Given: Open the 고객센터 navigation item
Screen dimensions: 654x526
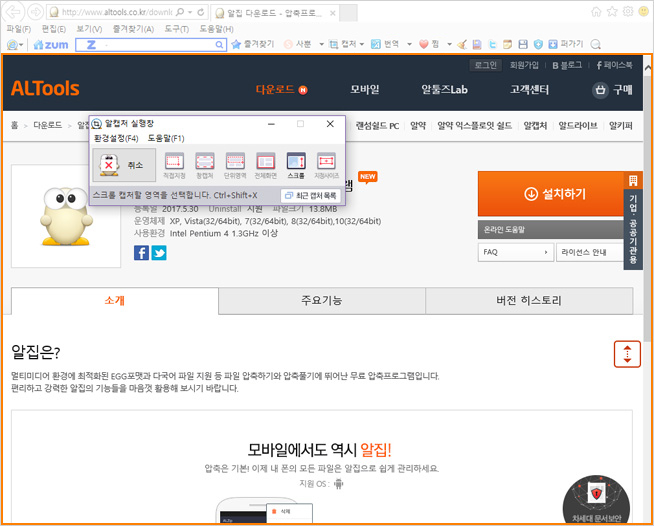Looking at the screenshot, I should click(x=529, y=89).
